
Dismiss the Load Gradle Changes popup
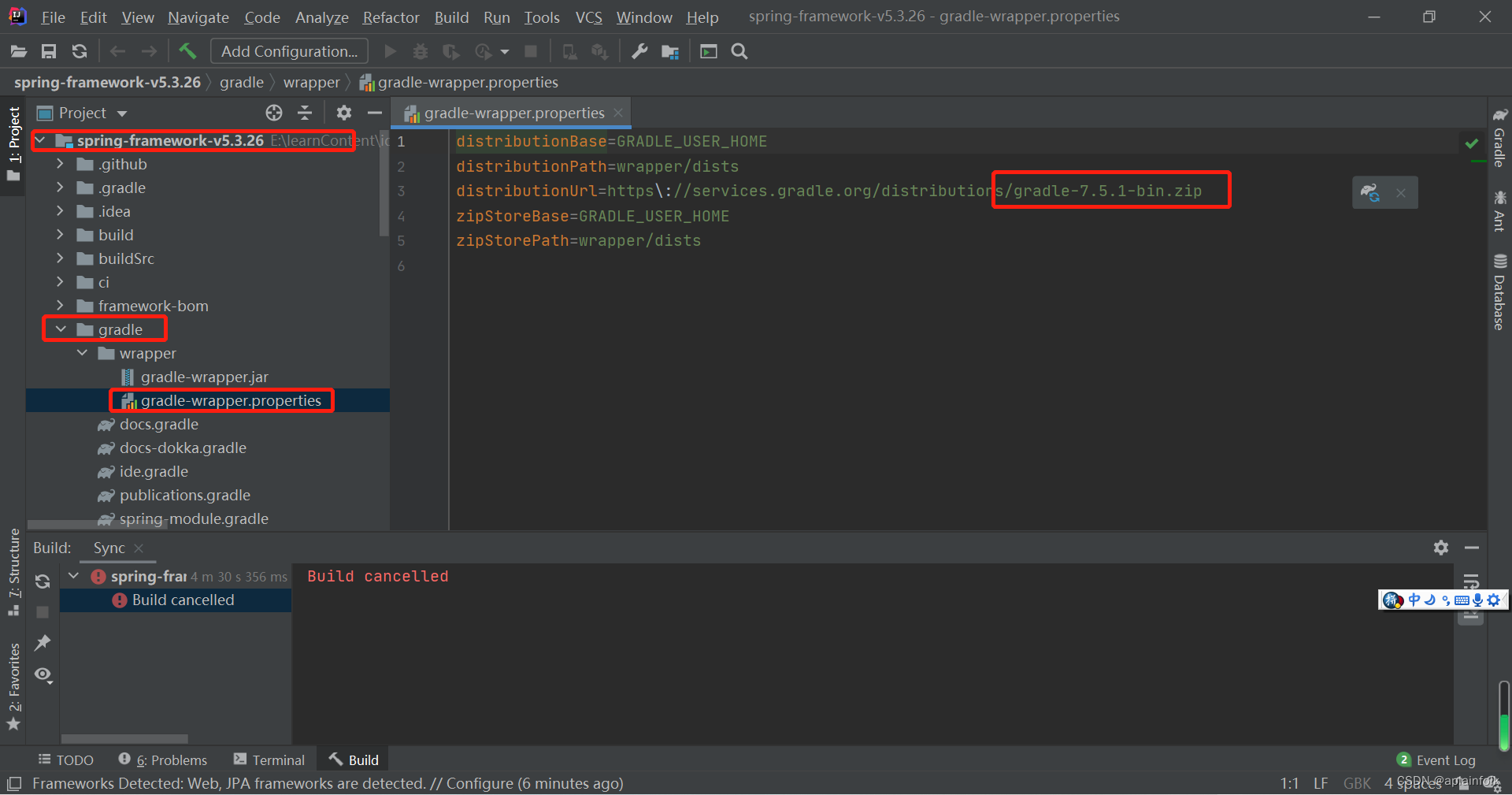pyautogui.click(x=1400, y=192)
